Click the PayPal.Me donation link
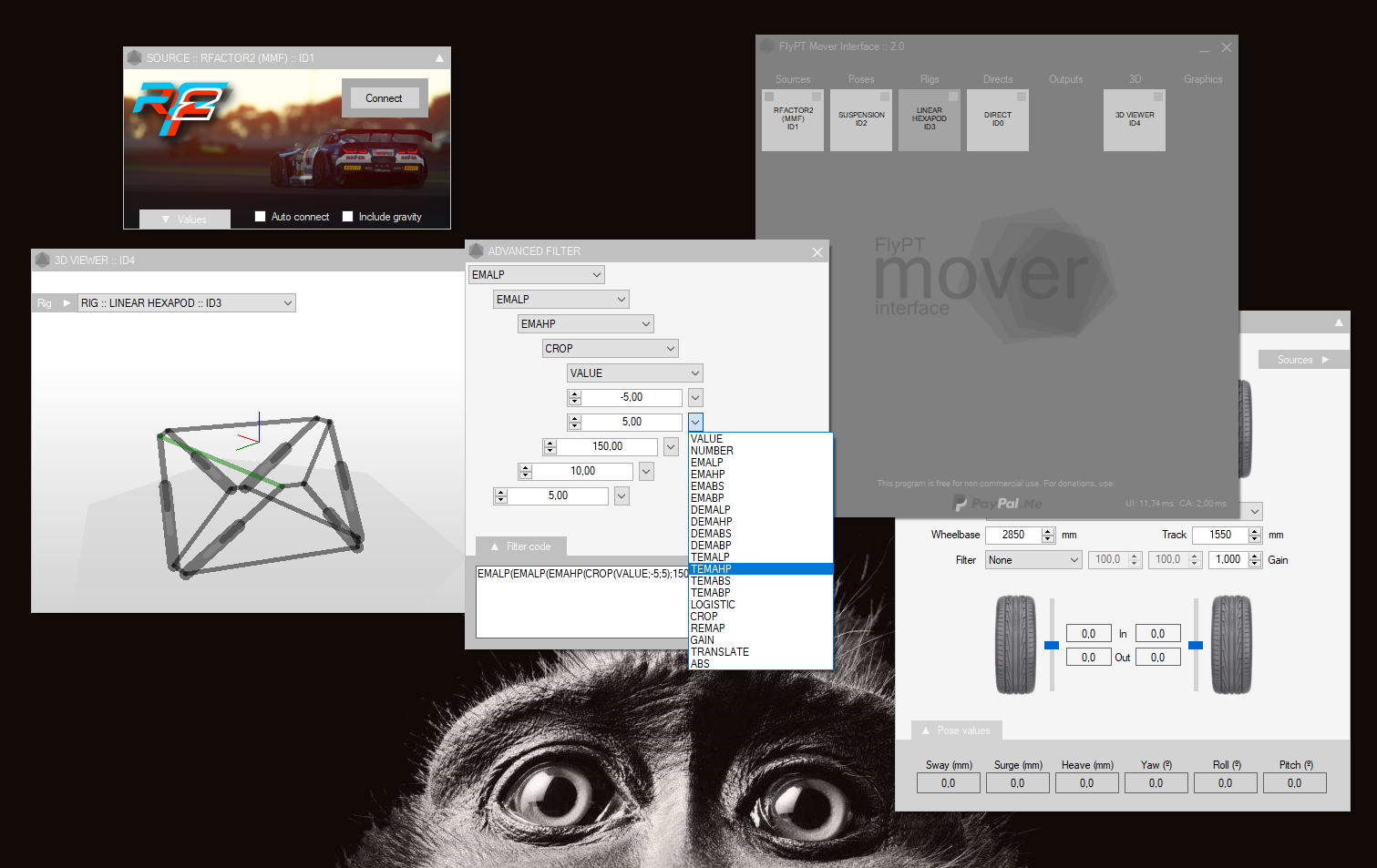This screenshot has width=1377, height=868. tap(997, 504)
